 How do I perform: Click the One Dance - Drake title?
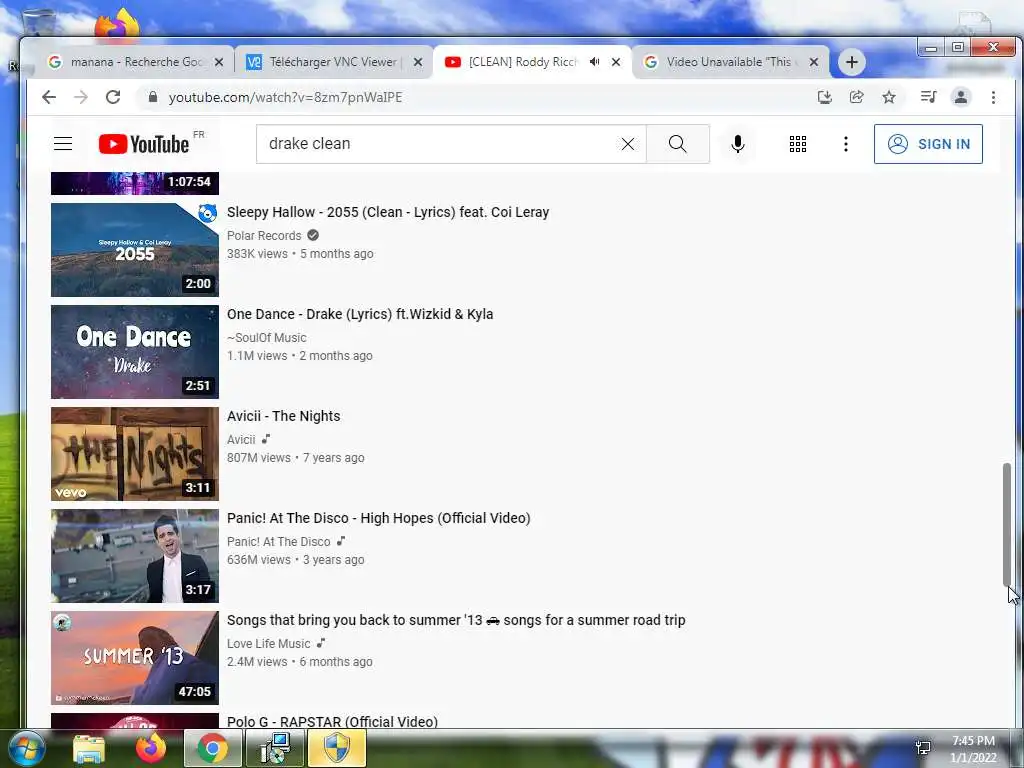click(x=360, y=314)
